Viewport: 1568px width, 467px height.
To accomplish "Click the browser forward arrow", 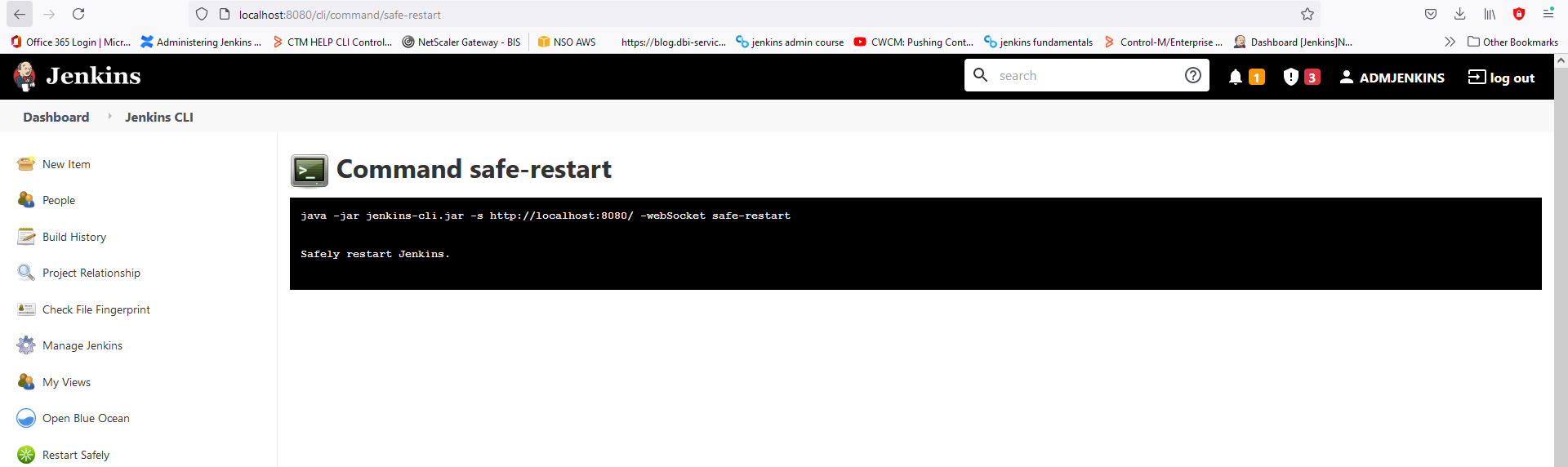I will click(49, 14).
